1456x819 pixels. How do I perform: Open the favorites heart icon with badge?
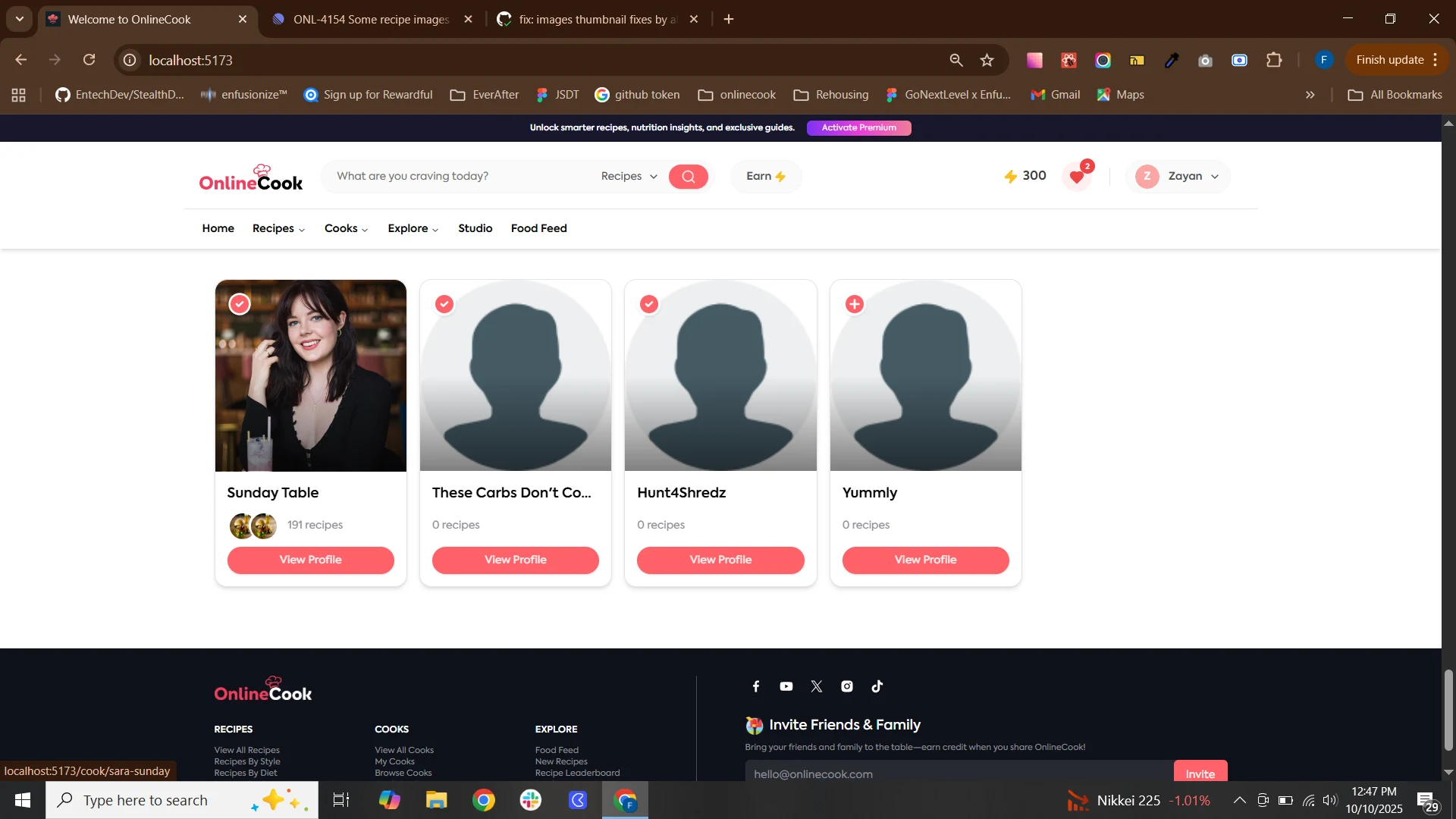(1077, 177)
